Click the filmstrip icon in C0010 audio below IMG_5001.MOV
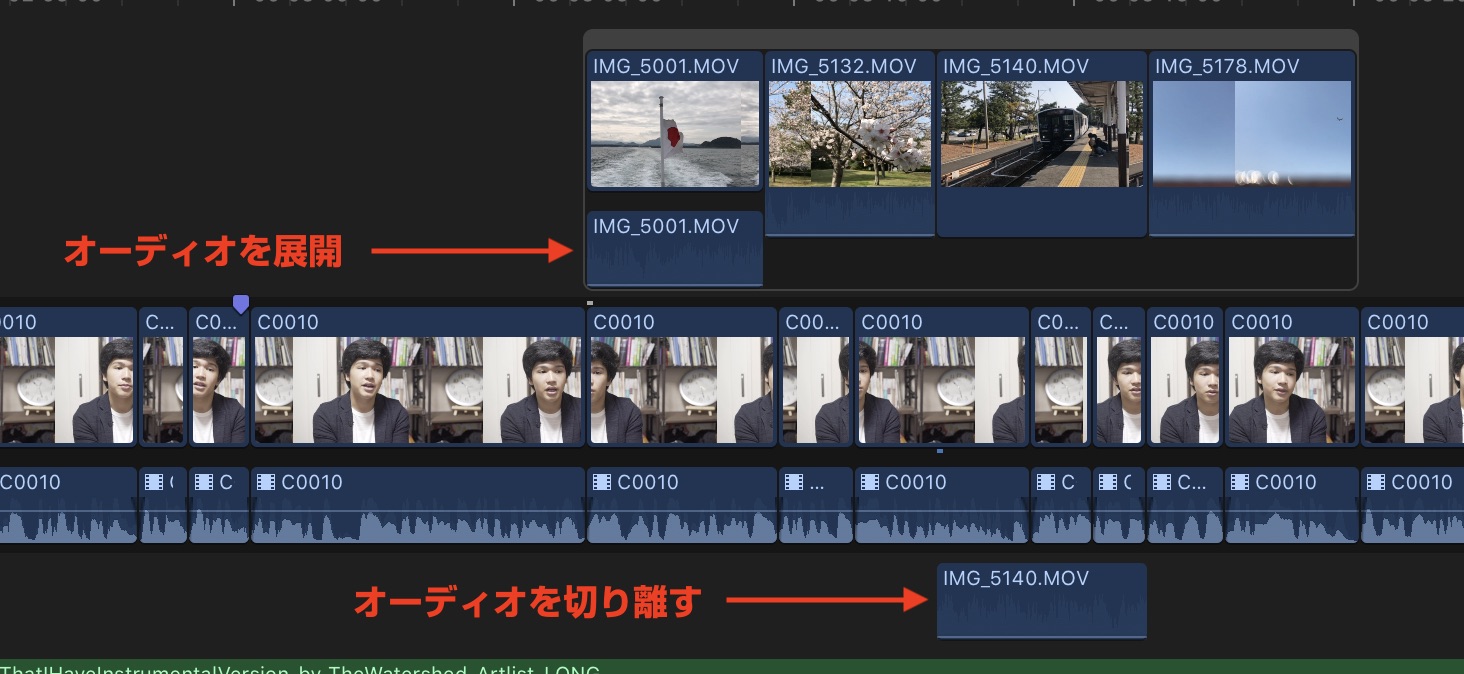Image resolution: width=1464 pixels, height=674 pixels. pyautogui.click(x=602, y=482)
